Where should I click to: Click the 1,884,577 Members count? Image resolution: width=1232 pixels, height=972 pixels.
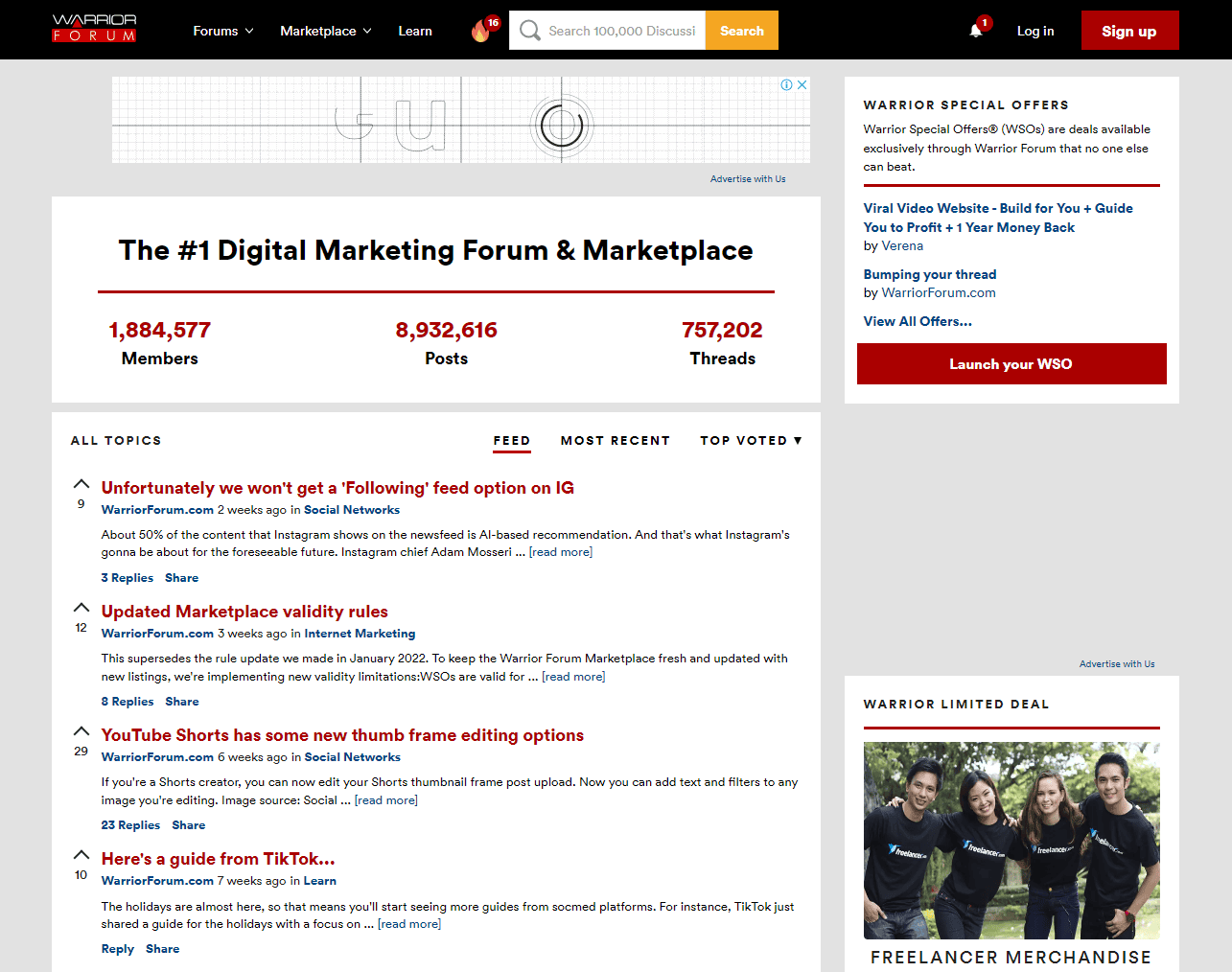159,330
